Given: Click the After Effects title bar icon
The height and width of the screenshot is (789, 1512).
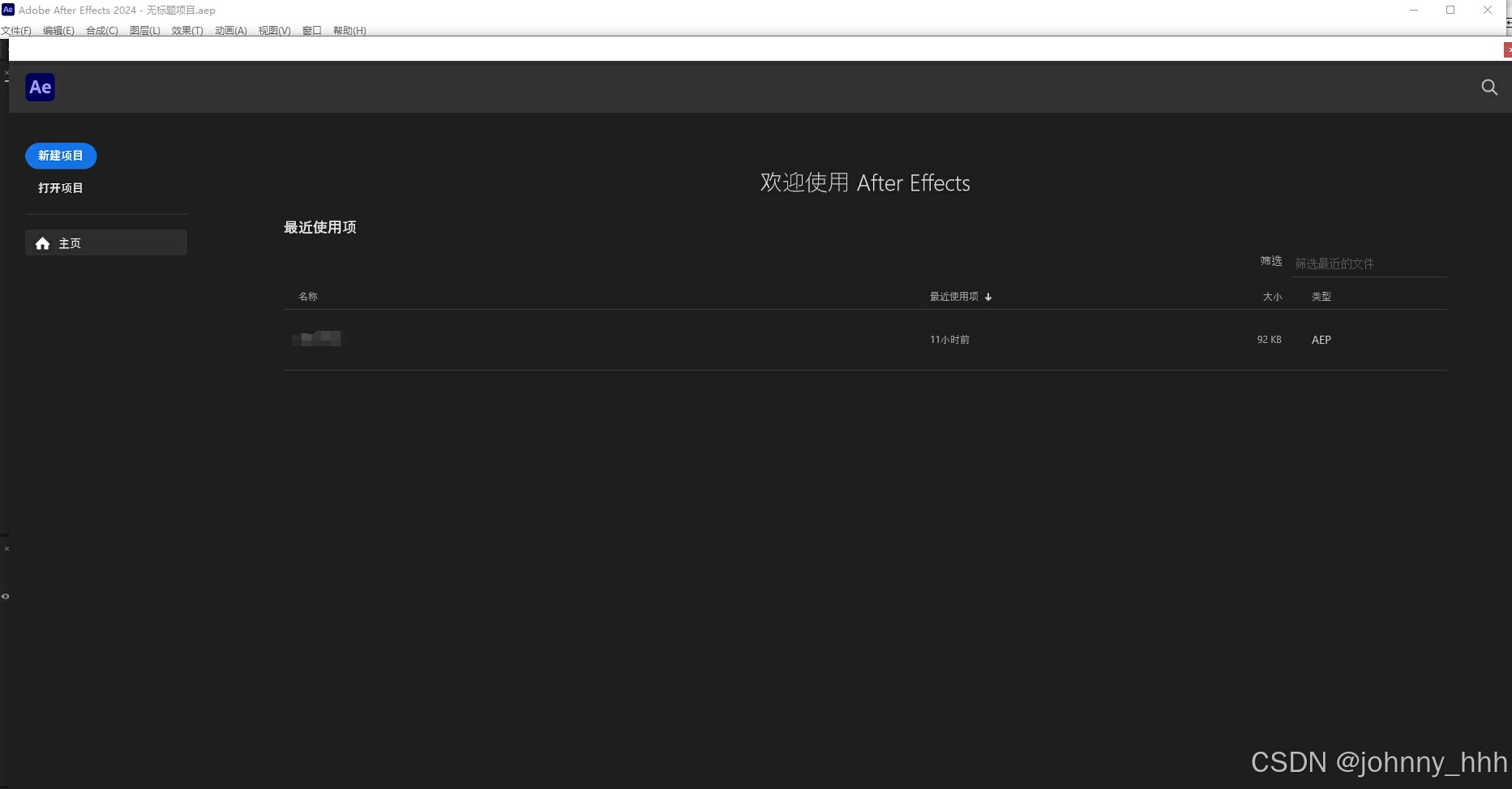Looking at the screenshot, I should 8,10.
